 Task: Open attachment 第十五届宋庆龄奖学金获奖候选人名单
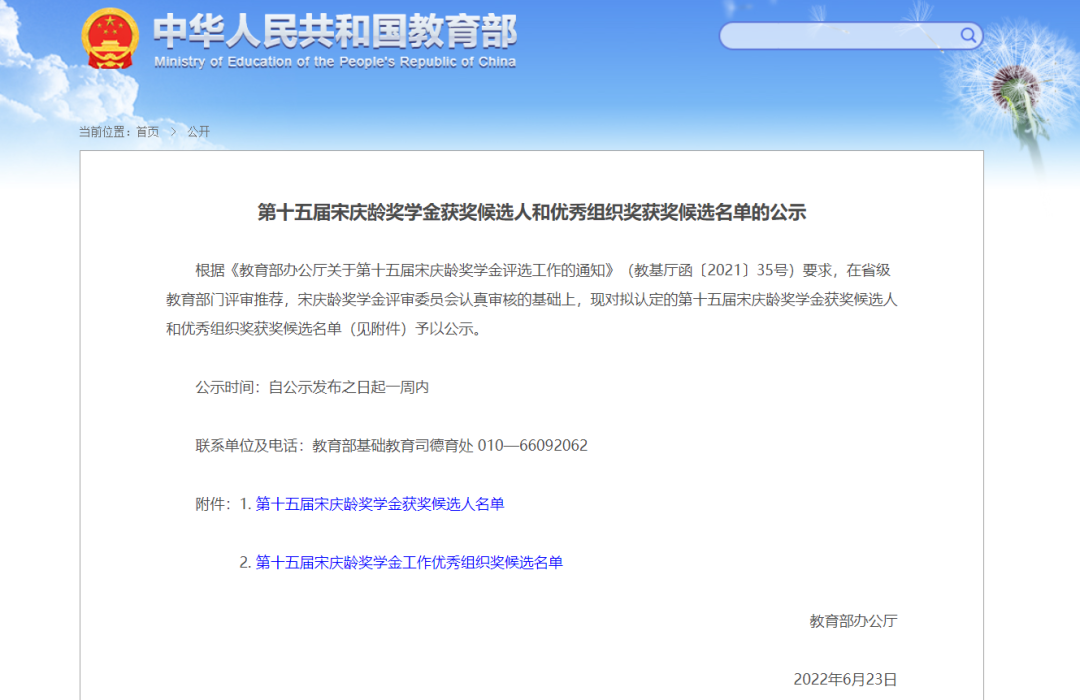(380, 504)
